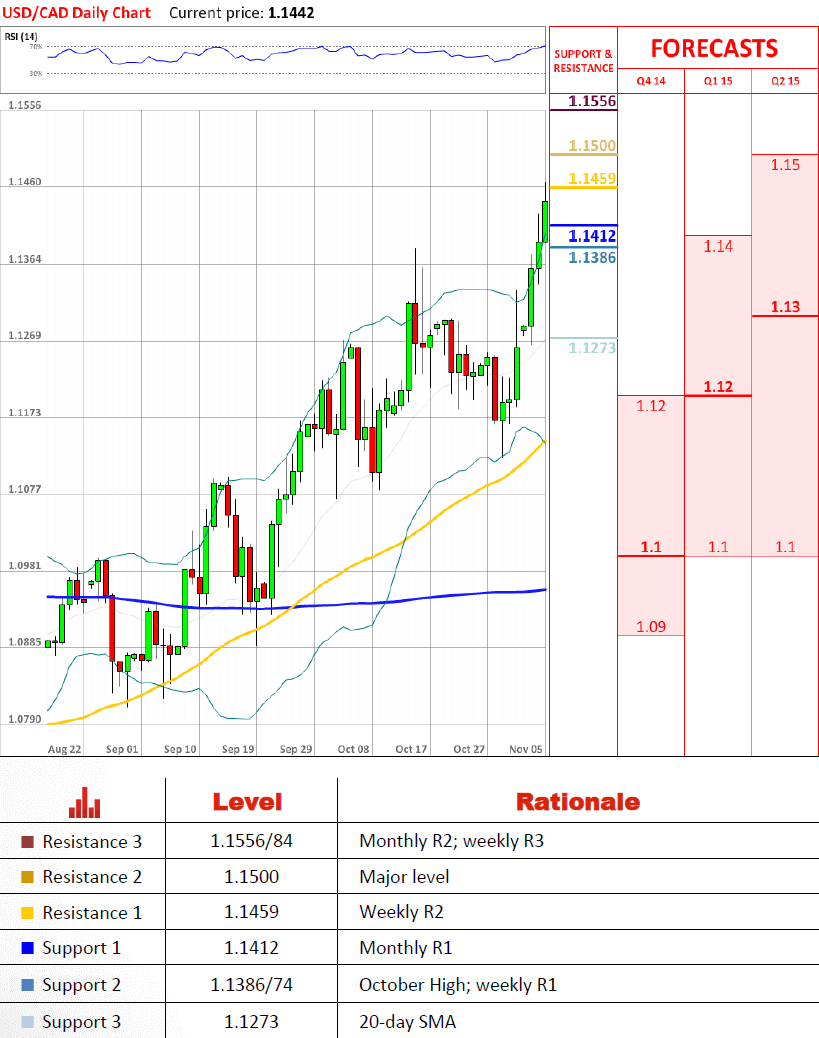Click the 1.1412 level cell in table

point(252,948)
